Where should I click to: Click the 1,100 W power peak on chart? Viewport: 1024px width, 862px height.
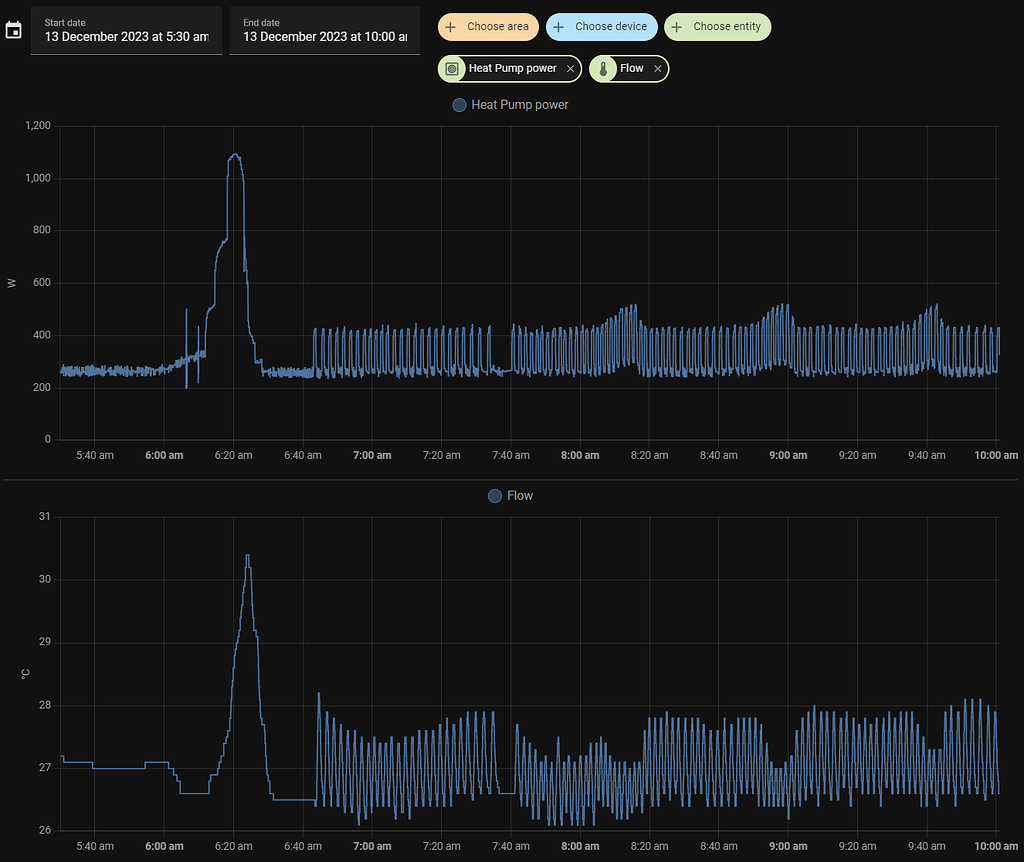235,155
